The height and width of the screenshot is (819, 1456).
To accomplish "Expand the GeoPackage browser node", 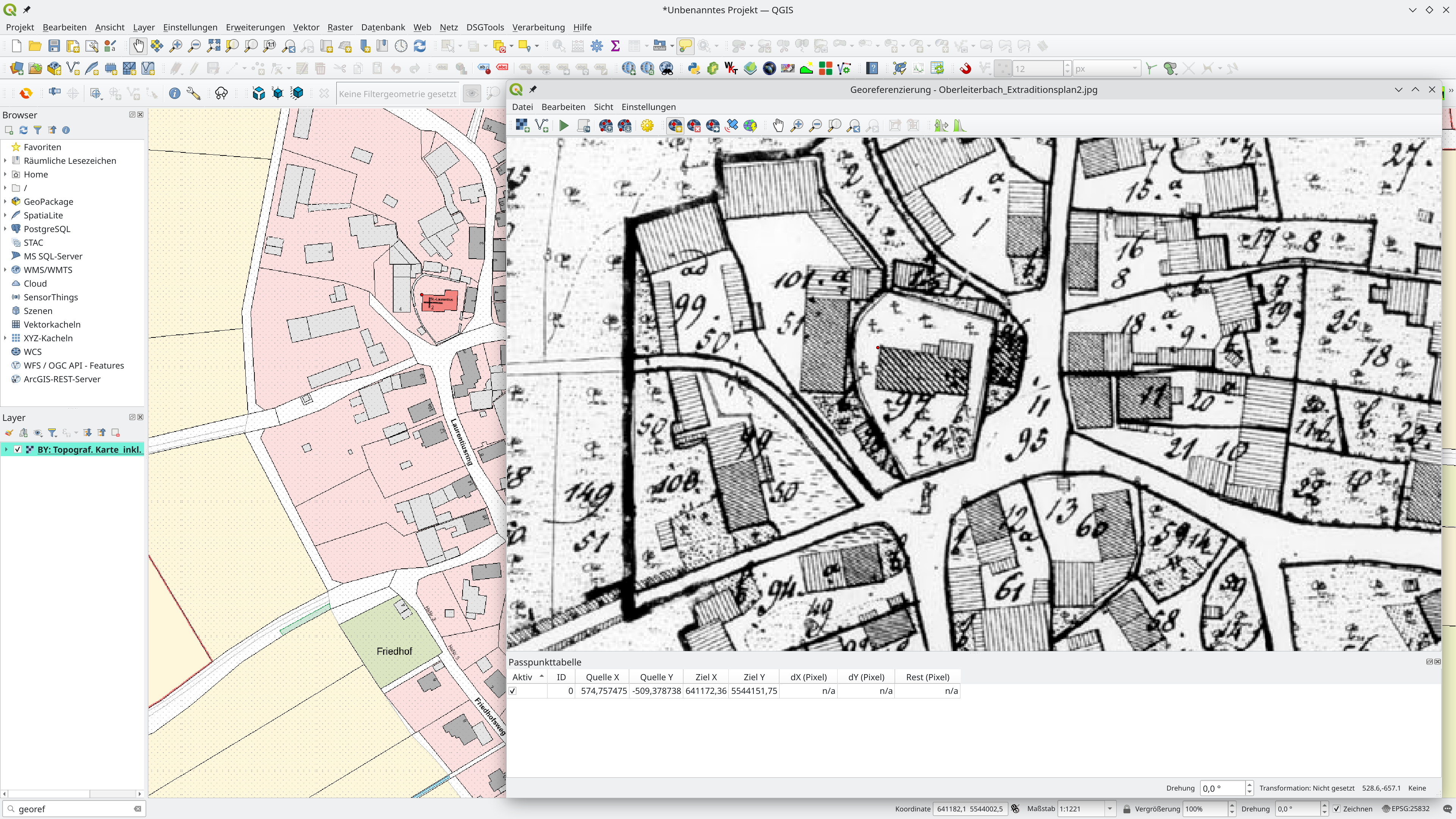I will [6, 202].
